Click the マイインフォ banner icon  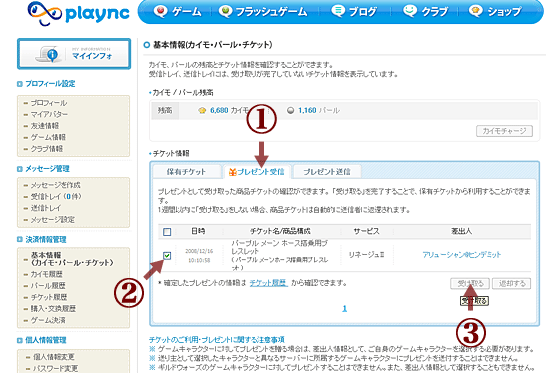(74, 54)
